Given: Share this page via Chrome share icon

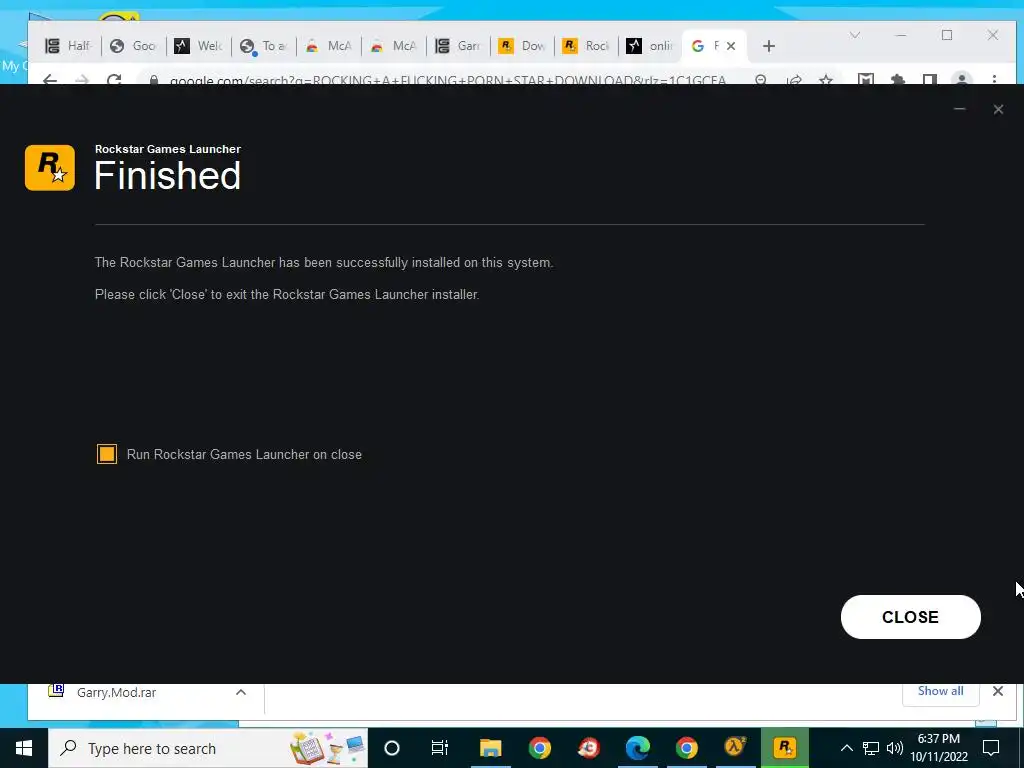Looking at the screenshot, I should [794, 80].
